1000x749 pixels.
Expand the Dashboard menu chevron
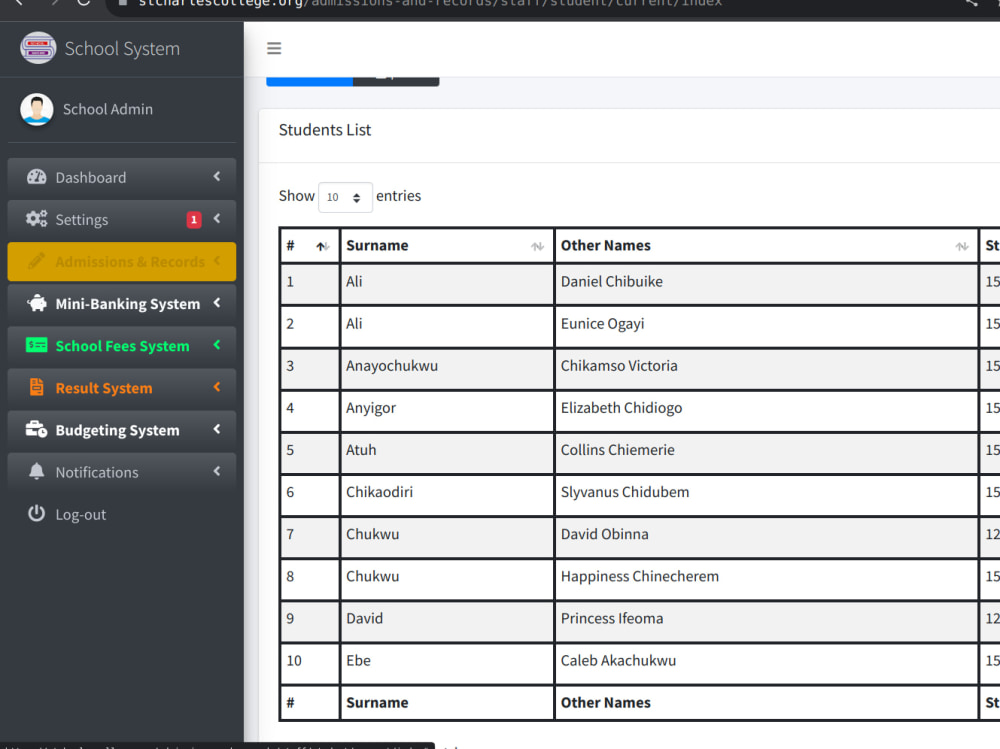217,176
